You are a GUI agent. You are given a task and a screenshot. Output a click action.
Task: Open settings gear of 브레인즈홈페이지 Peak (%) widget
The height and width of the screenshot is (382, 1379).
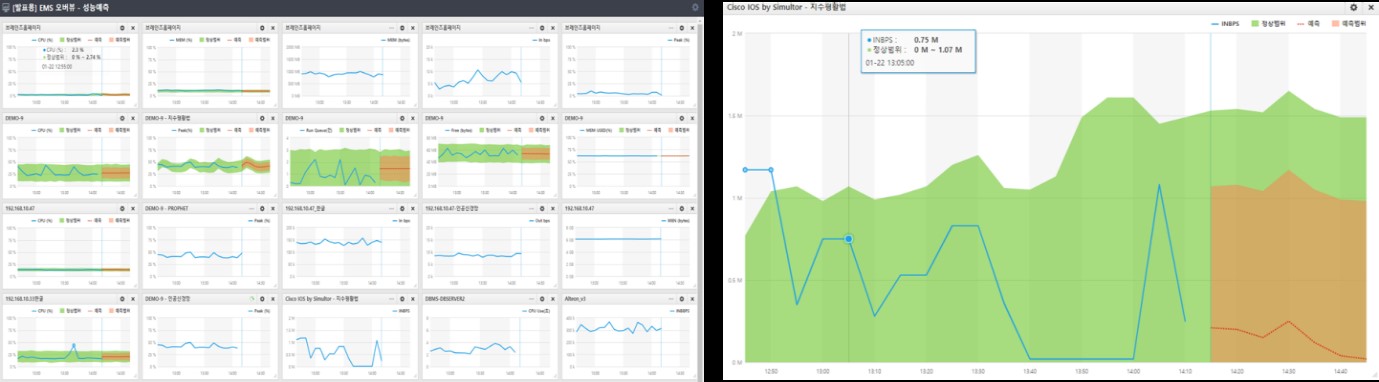click(681, 27)
